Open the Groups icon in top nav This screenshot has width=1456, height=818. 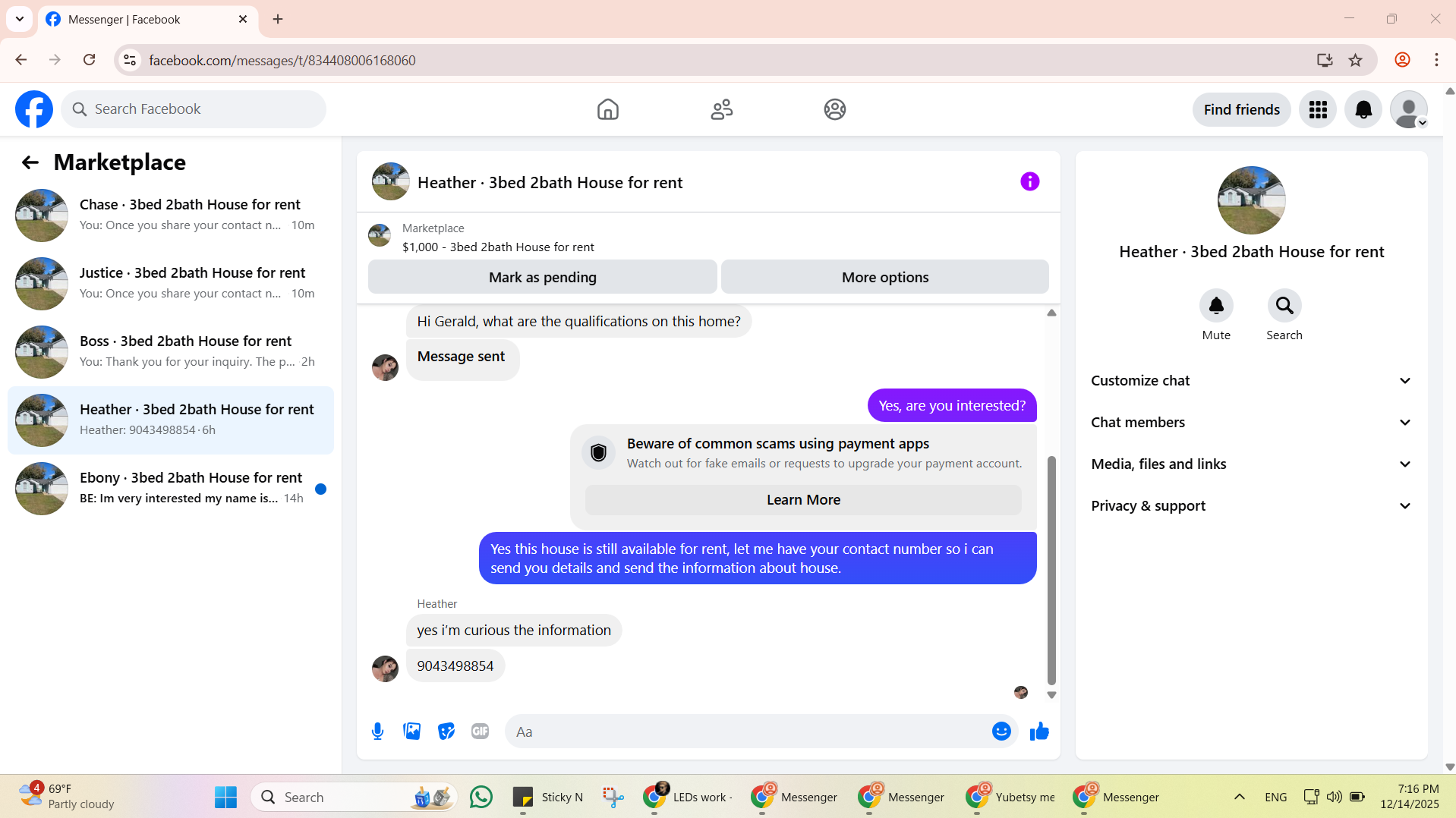[834, 109]
